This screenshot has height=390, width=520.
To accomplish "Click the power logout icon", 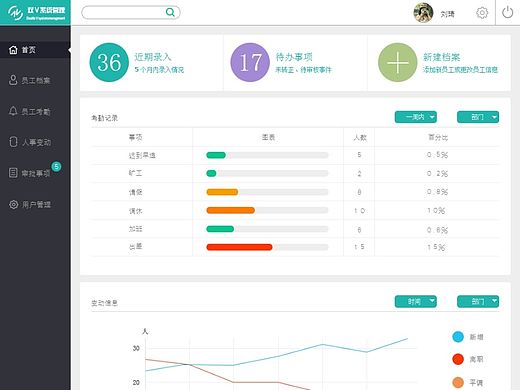I will pos(507,13).
